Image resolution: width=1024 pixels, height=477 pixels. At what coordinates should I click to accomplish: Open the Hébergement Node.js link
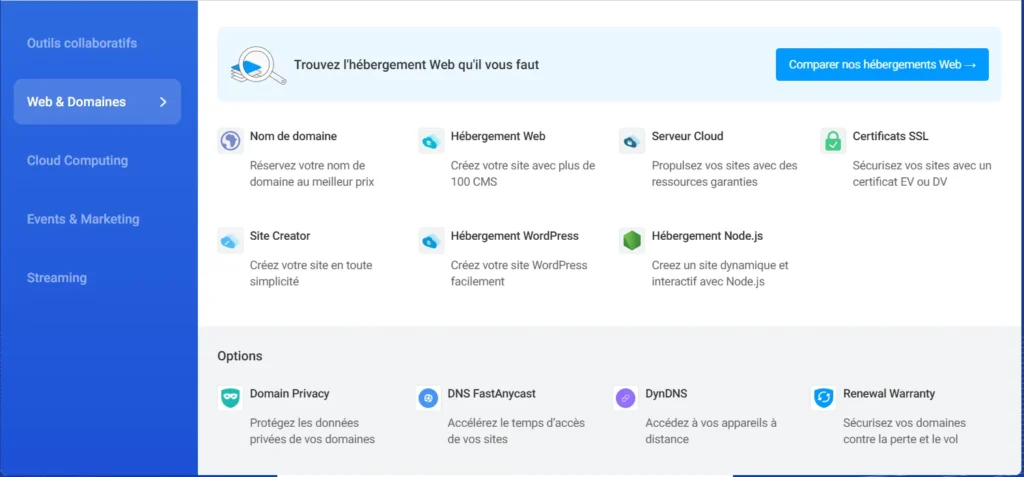click(x=714, y=236)
